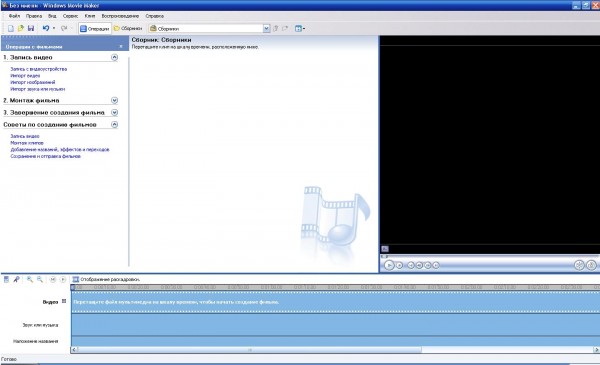Open the Файл menu

pyautogui.click(x=14, y=16)
